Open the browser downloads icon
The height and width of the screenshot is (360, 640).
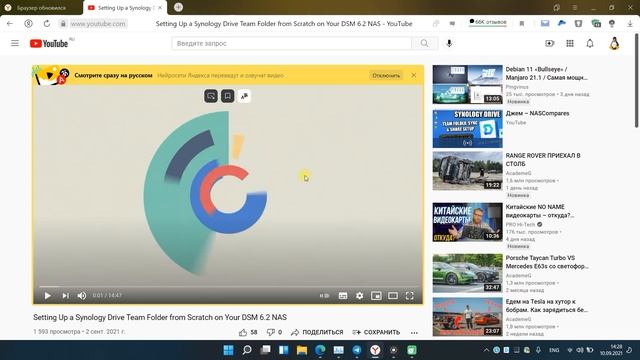tap(630, 24)
